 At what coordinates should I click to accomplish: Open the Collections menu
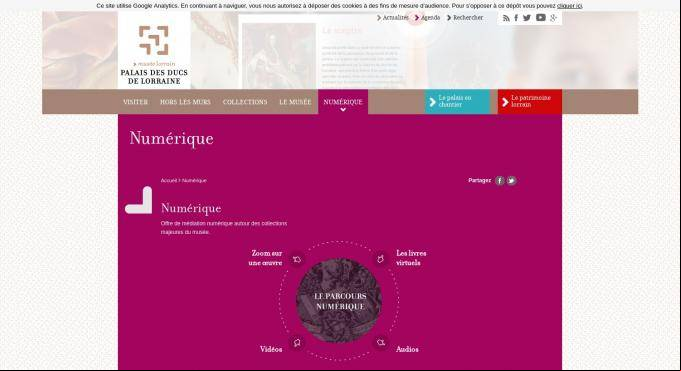245,102
